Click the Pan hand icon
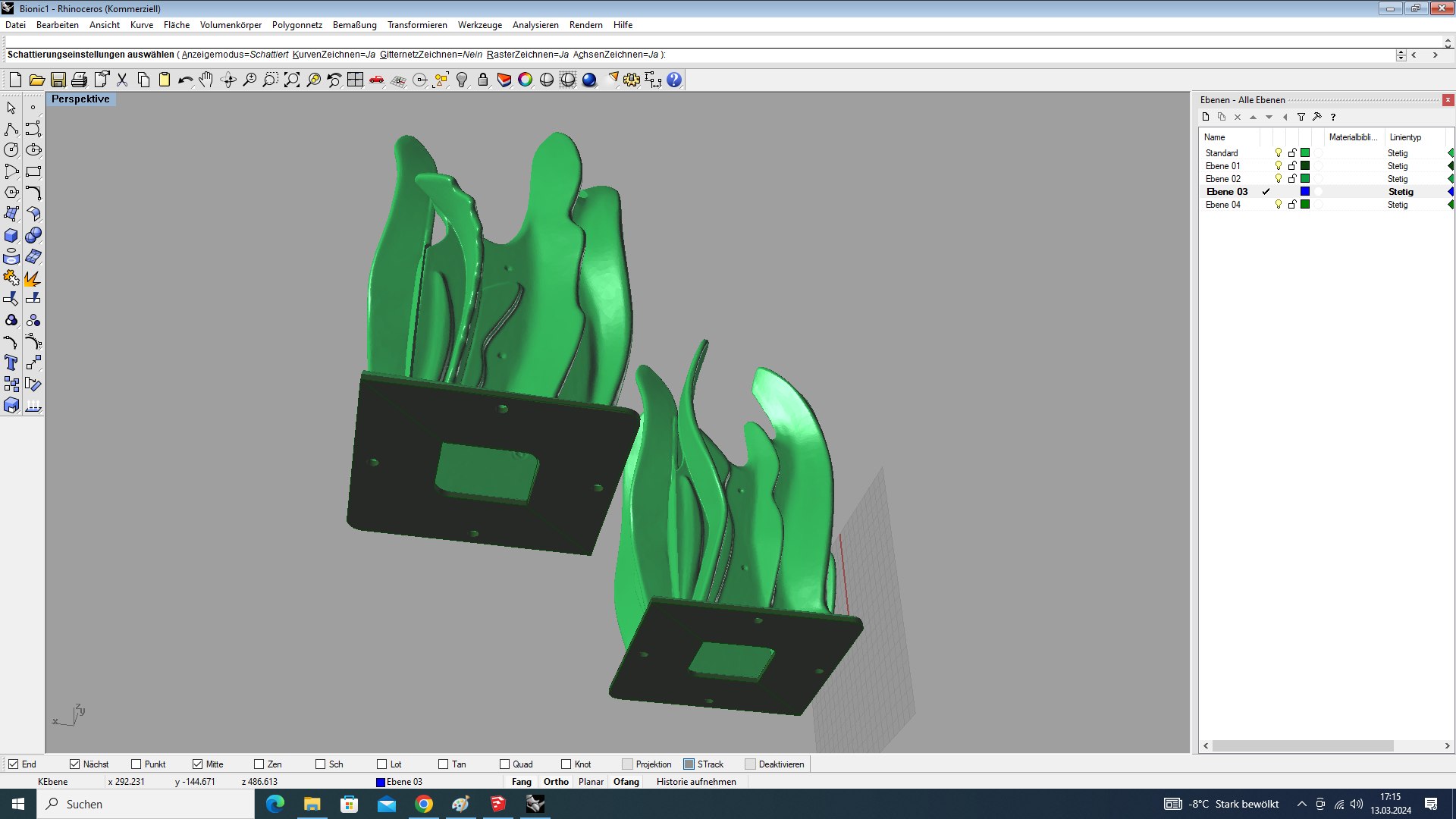The width and height of the screenshot is (1456, 819). (x=206, y=80)
